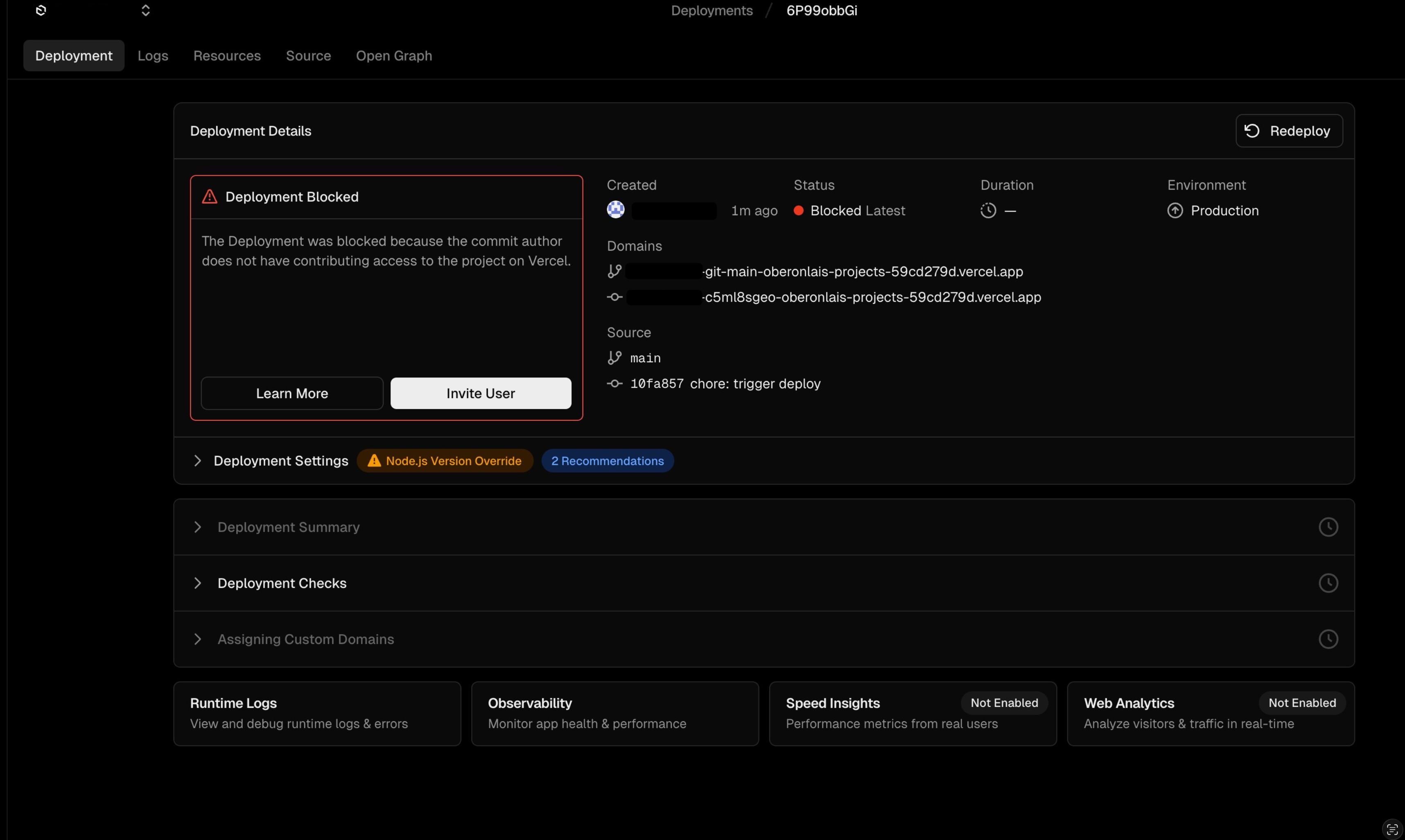Click the Redeploy button
The image size is (1405, 840).
(x=1288, y=131)
